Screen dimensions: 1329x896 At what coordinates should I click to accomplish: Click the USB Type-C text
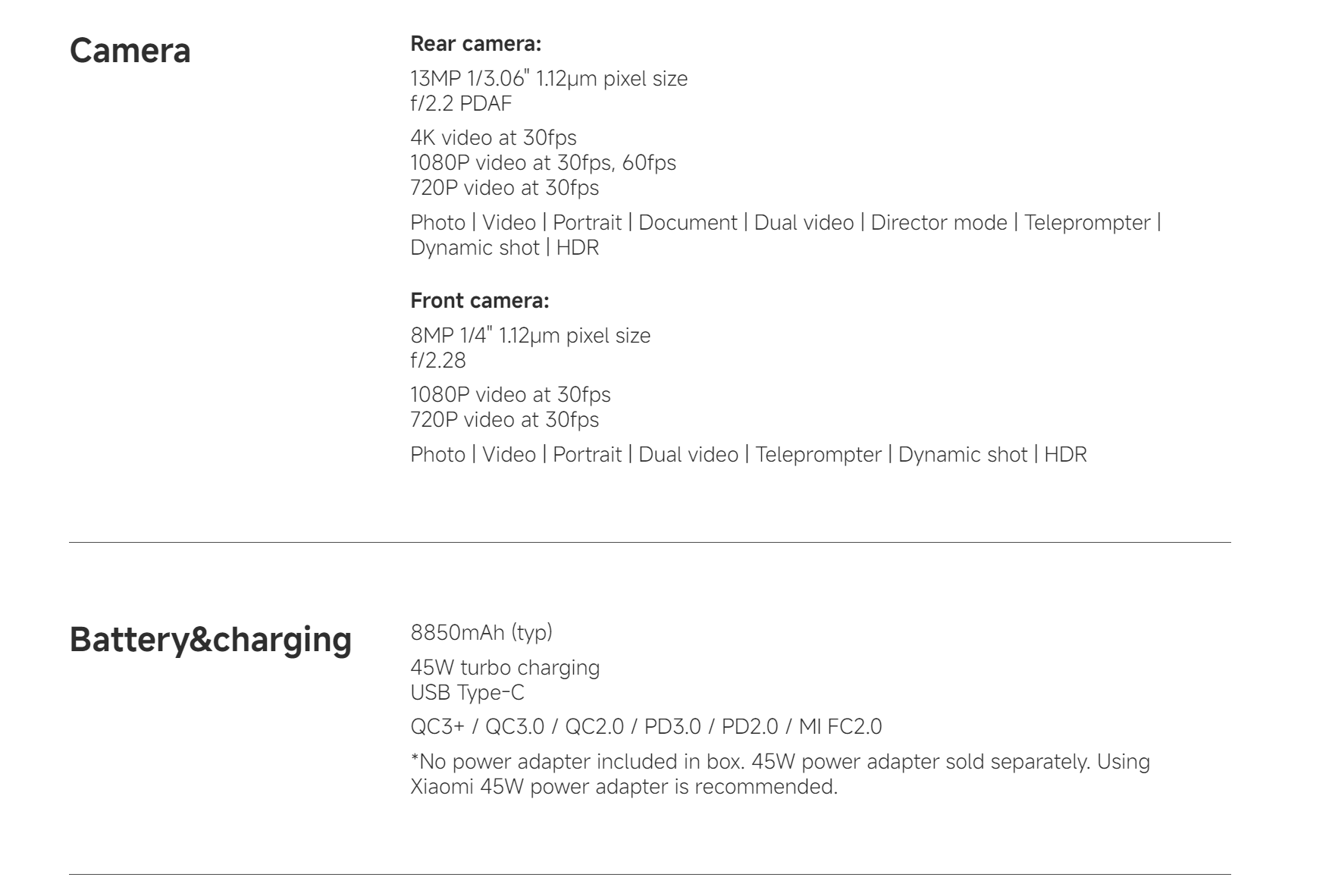click(x=467, y=693)
